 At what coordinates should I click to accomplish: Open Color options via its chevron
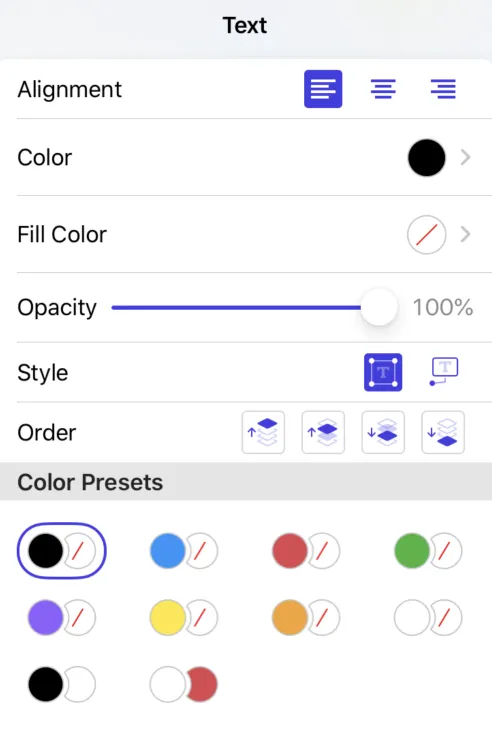click(x=465, y=158)
